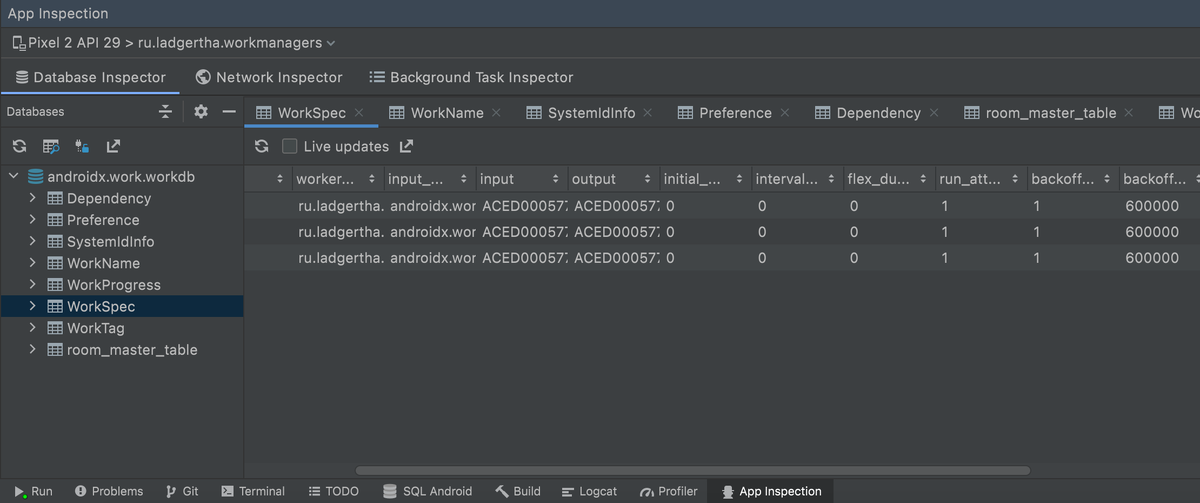Open the Logcat tool window
The image size is (1200, 503).
point(590,491)
